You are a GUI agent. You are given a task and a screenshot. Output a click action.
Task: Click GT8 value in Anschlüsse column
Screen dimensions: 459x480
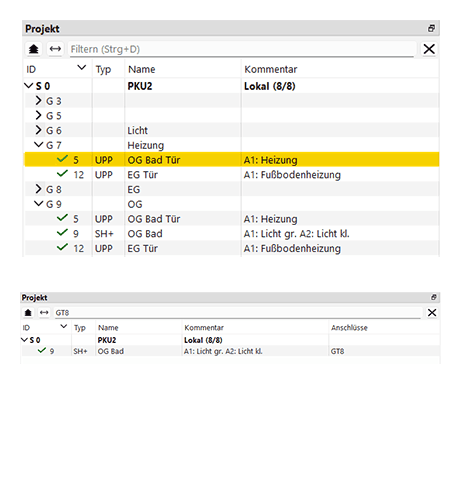(x=338, y=351)
